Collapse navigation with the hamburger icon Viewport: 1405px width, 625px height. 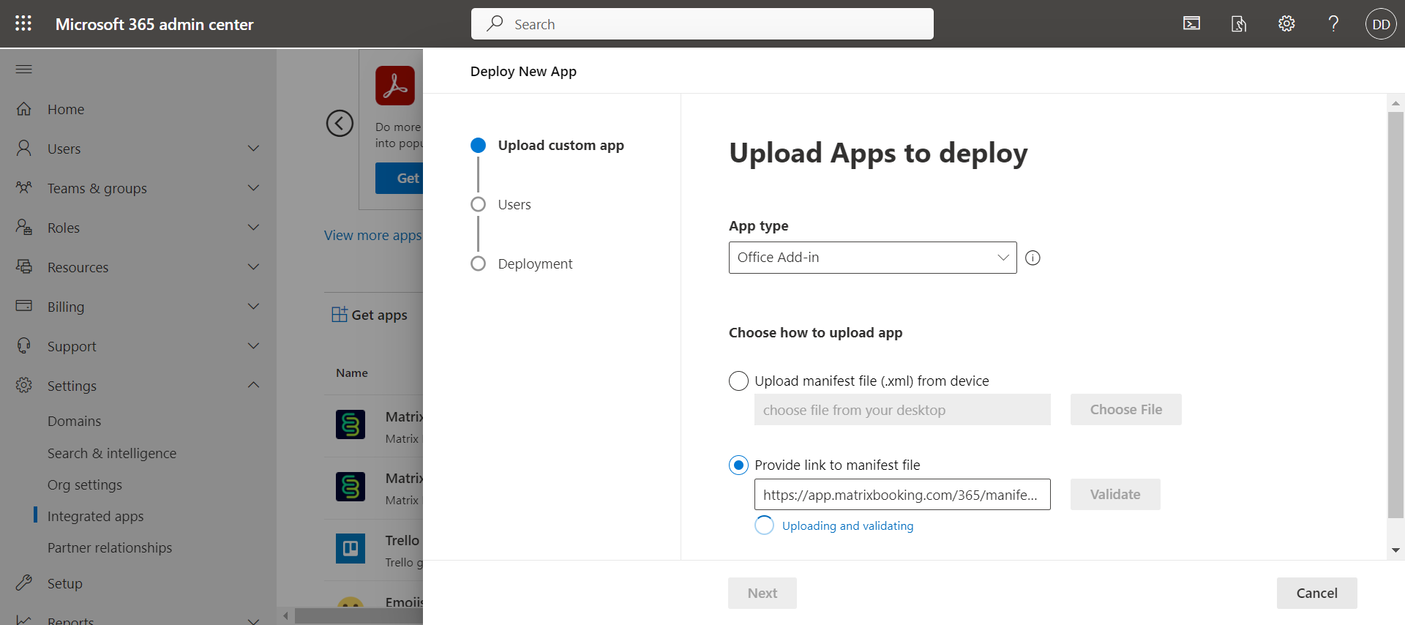(24, 69)
